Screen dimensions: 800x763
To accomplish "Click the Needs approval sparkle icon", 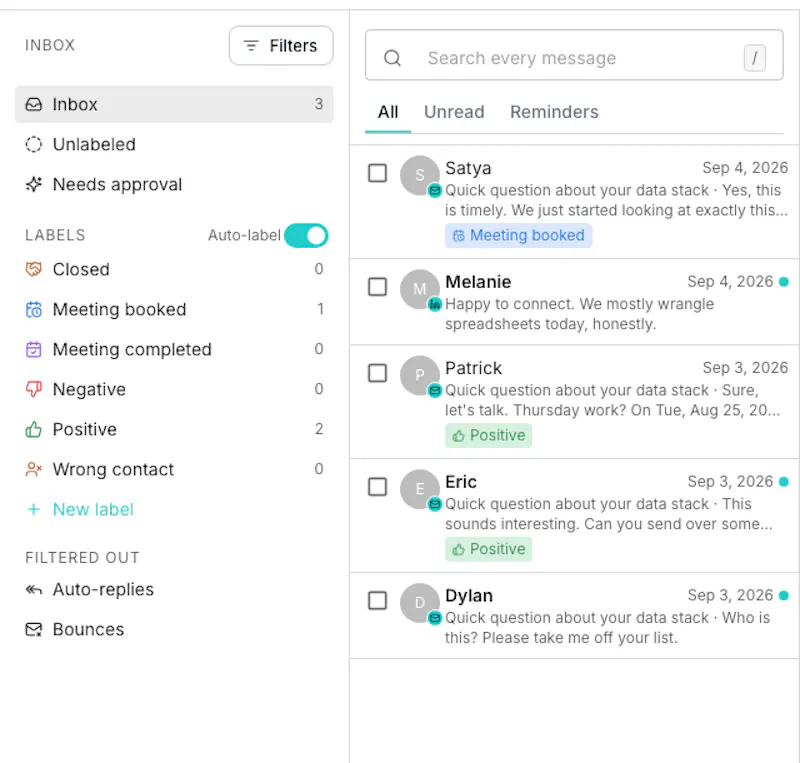I will point(34,184).
